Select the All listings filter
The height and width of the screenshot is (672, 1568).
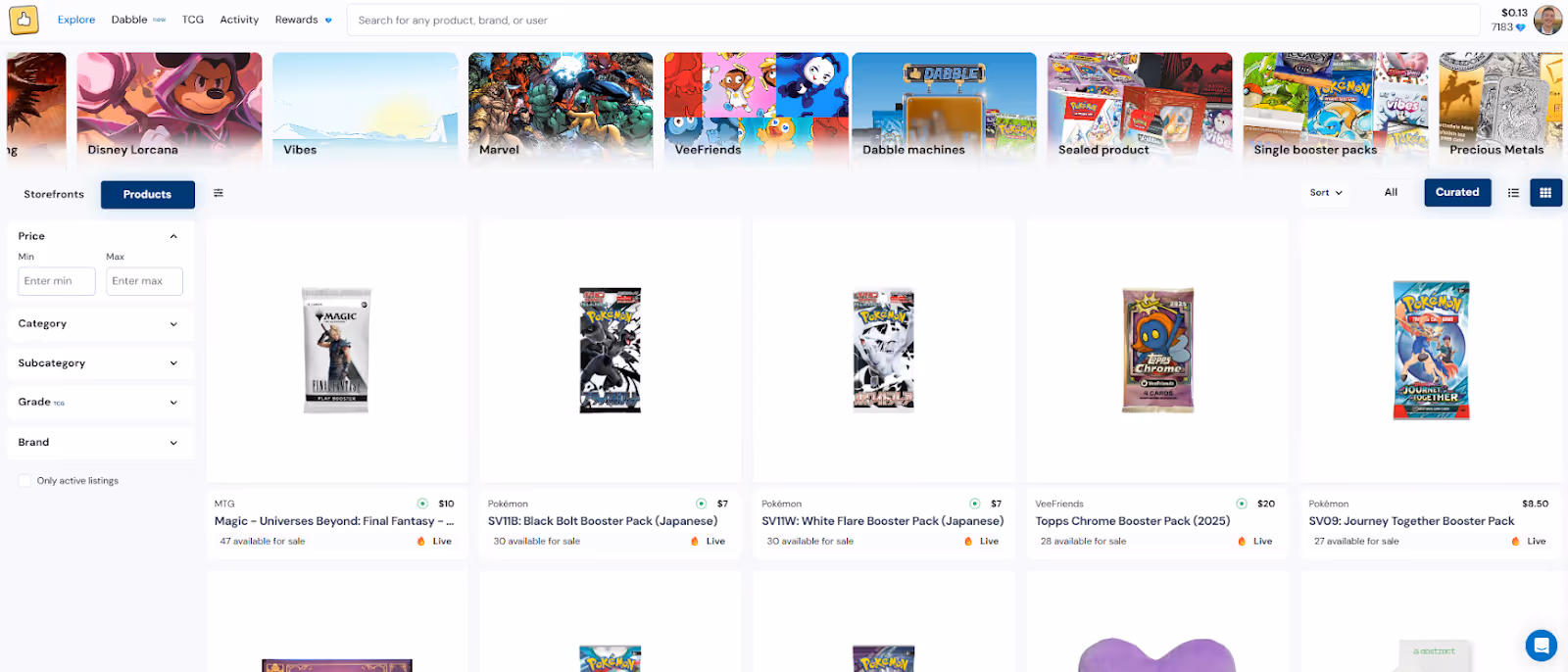coord(1391,192)
